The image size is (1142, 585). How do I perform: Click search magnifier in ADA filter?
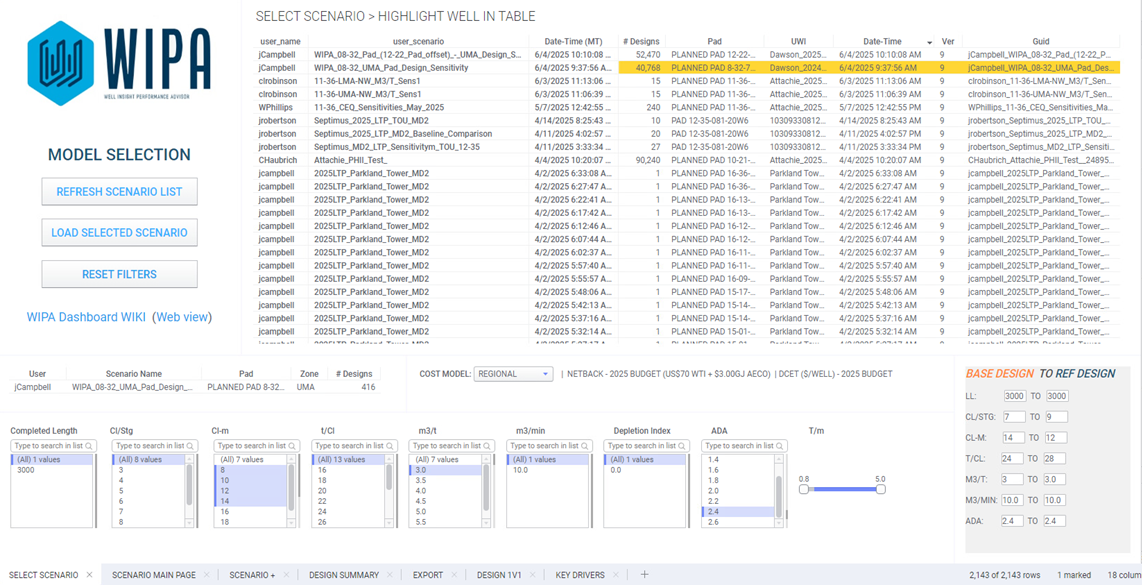[x=779, y=446]
